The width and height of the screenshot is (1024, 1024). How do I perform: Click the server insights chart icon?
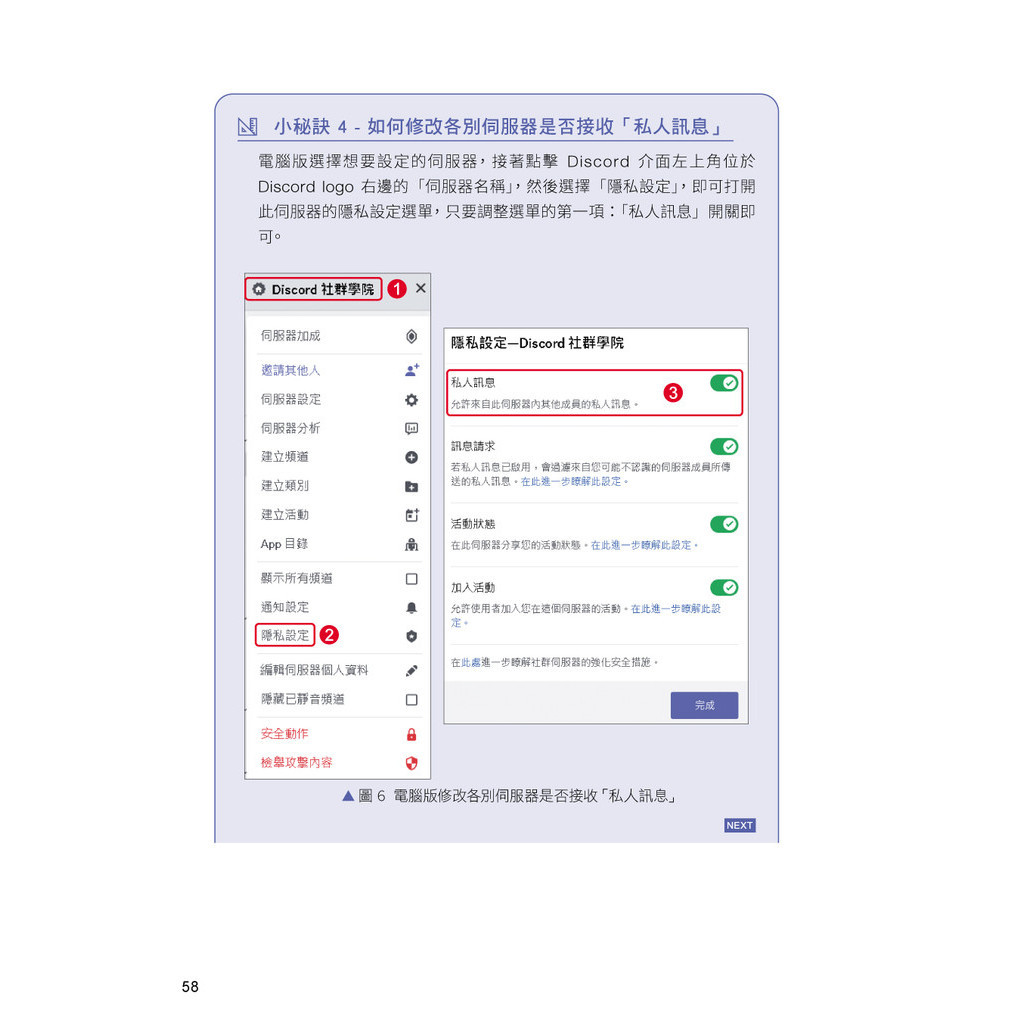click(x=411, y=428)
